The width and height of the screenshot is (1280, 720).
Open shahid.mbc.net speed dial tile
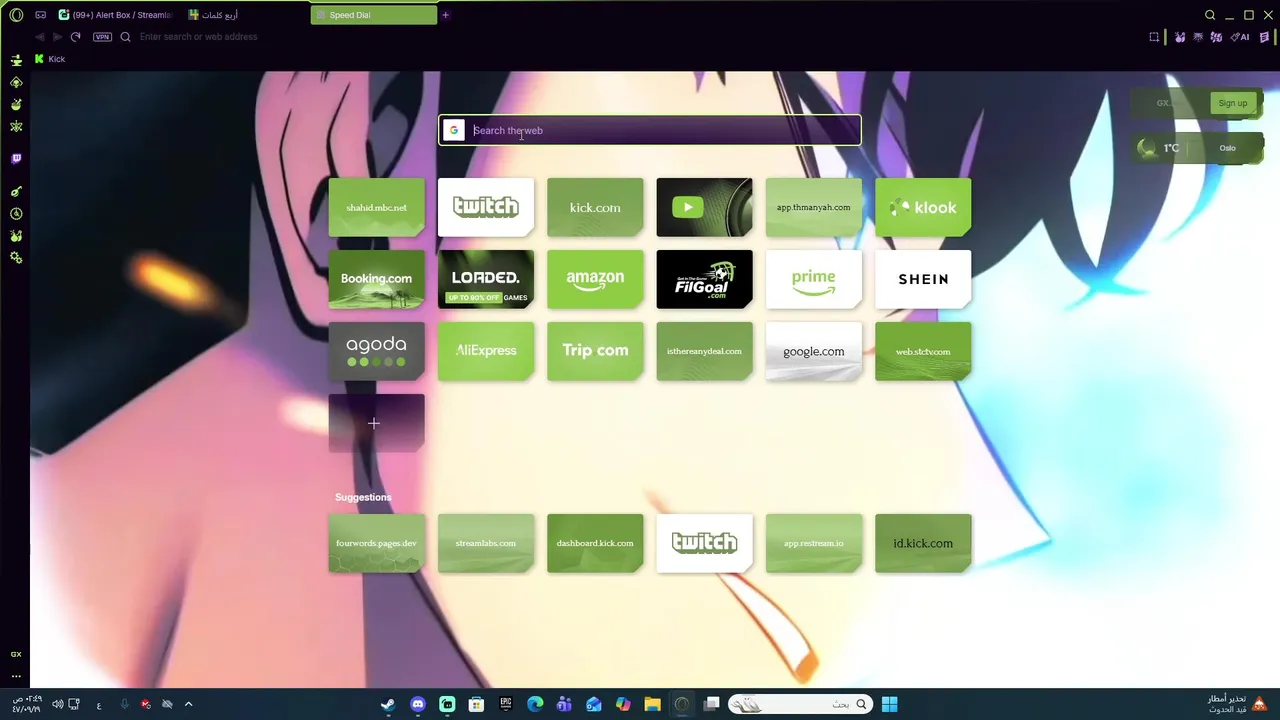[x=376, y=207]
